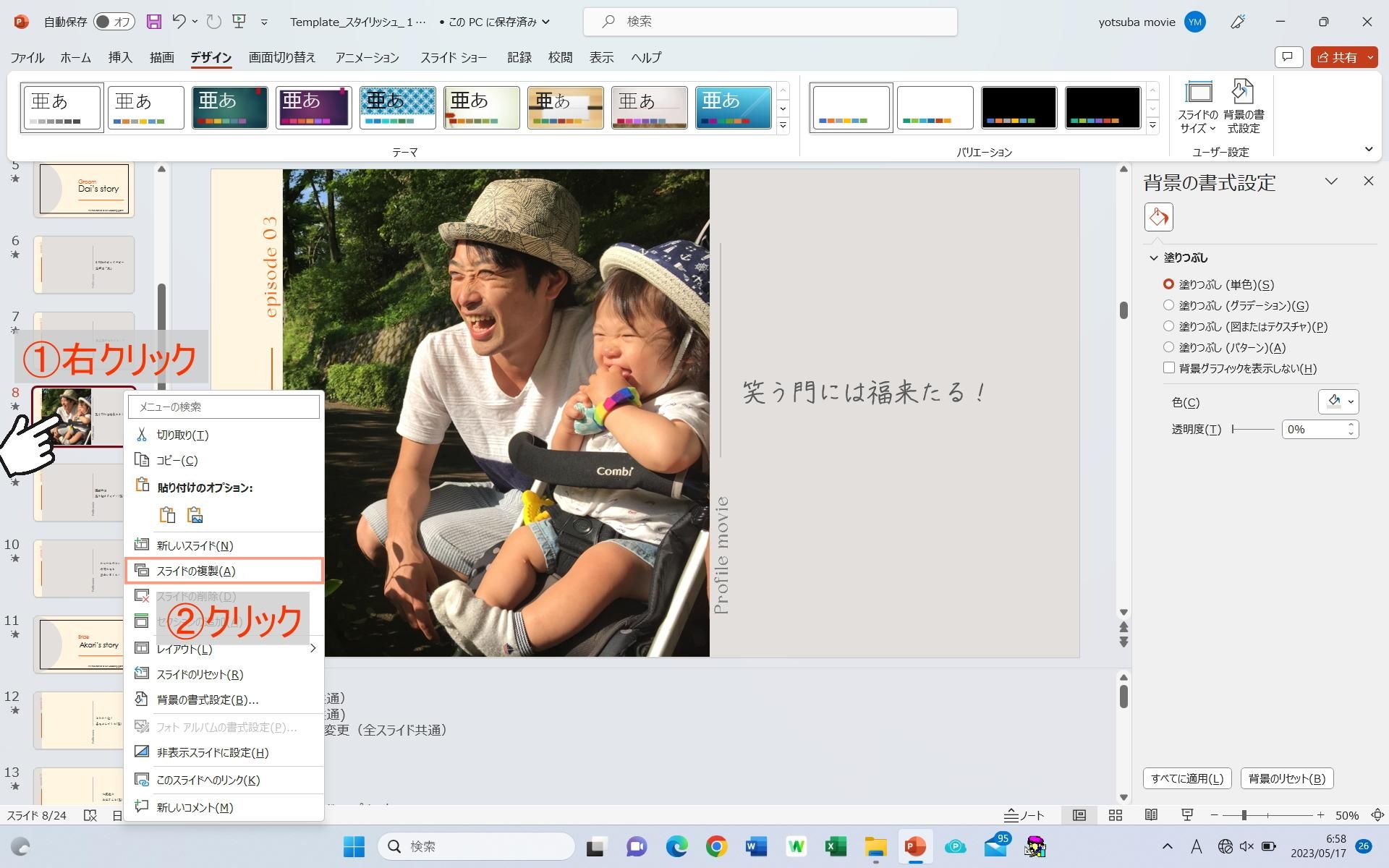The width and height of the screenshot is (1389, 868).
Task: Choose 切り取り from context menu
Action: tap(224, 435)
